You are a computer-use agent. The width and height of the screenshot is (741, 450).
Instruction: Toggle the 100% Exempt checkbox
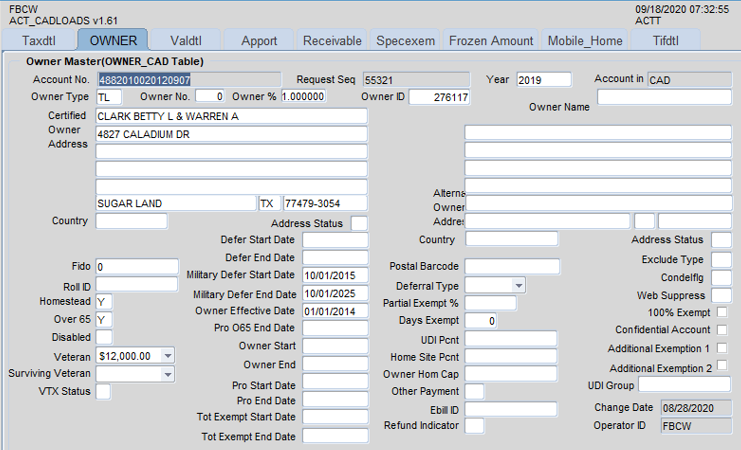(x=722, y=313)
